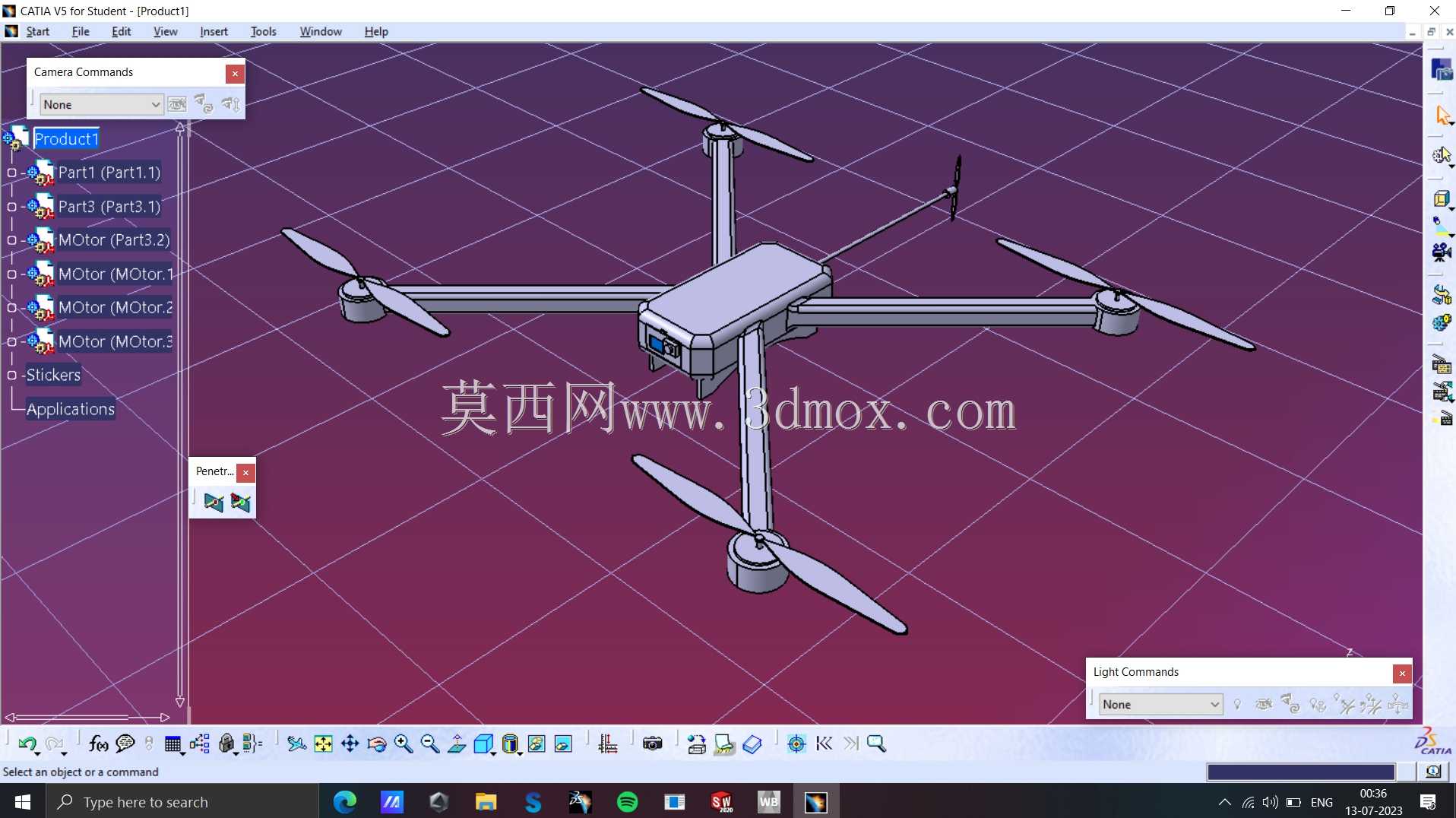Click the Knowledge Inspector tree icon

point(200,743)
